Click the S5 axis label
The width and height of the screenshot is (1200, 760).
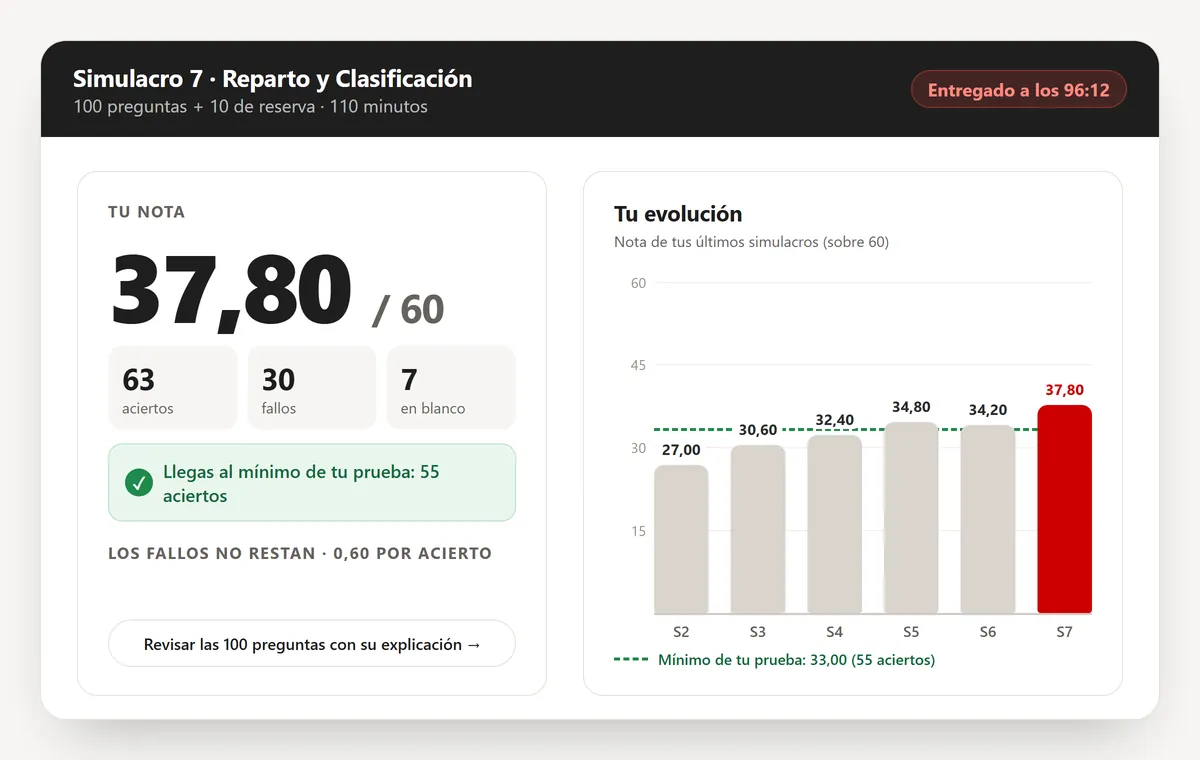[911, 632]
